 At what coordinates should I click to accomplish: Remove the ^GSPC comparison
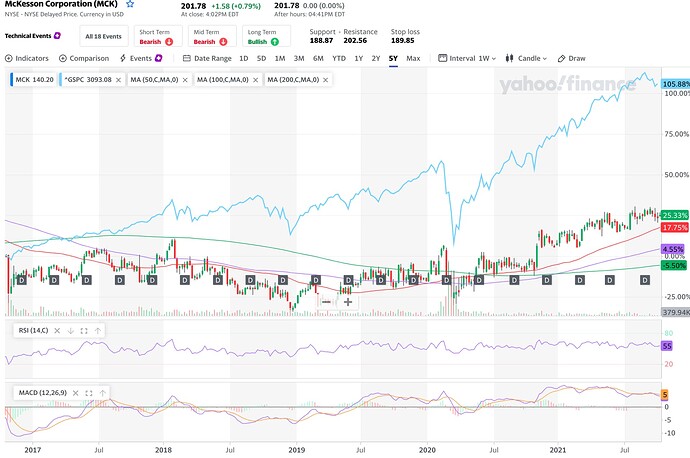point(118,80)
